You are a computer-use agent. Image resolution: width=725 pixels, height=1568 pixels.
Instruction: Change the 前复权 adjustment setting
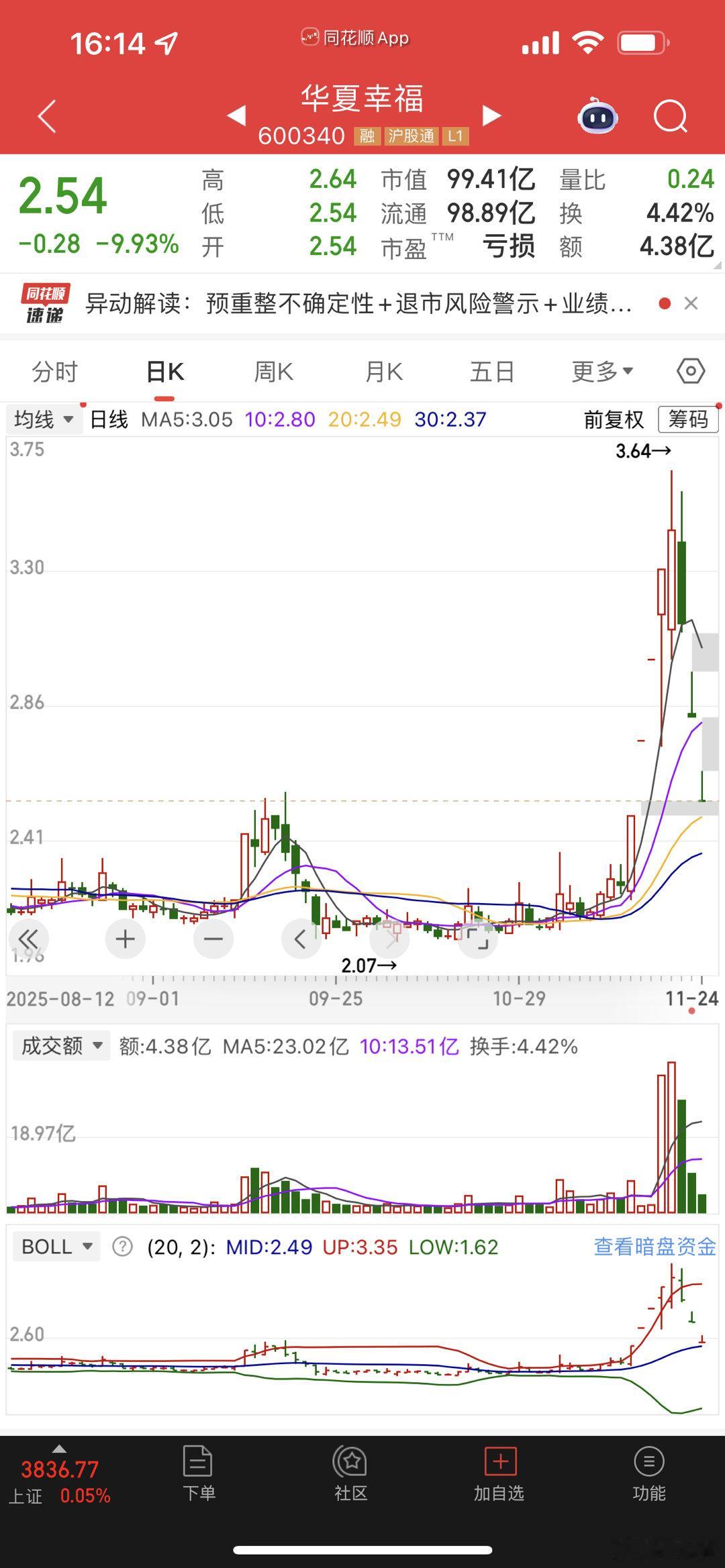614,419
